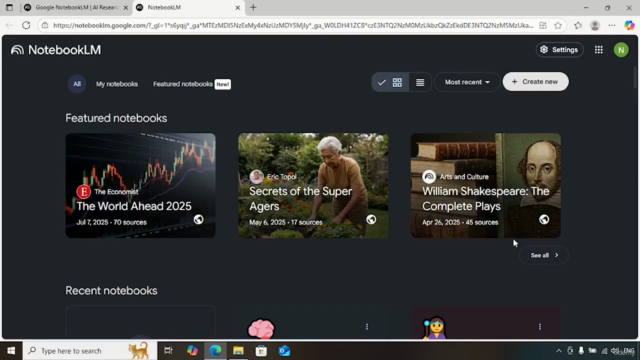640x360 pixels.
Task: Click the address bar URL
Action: pos(293,25)
